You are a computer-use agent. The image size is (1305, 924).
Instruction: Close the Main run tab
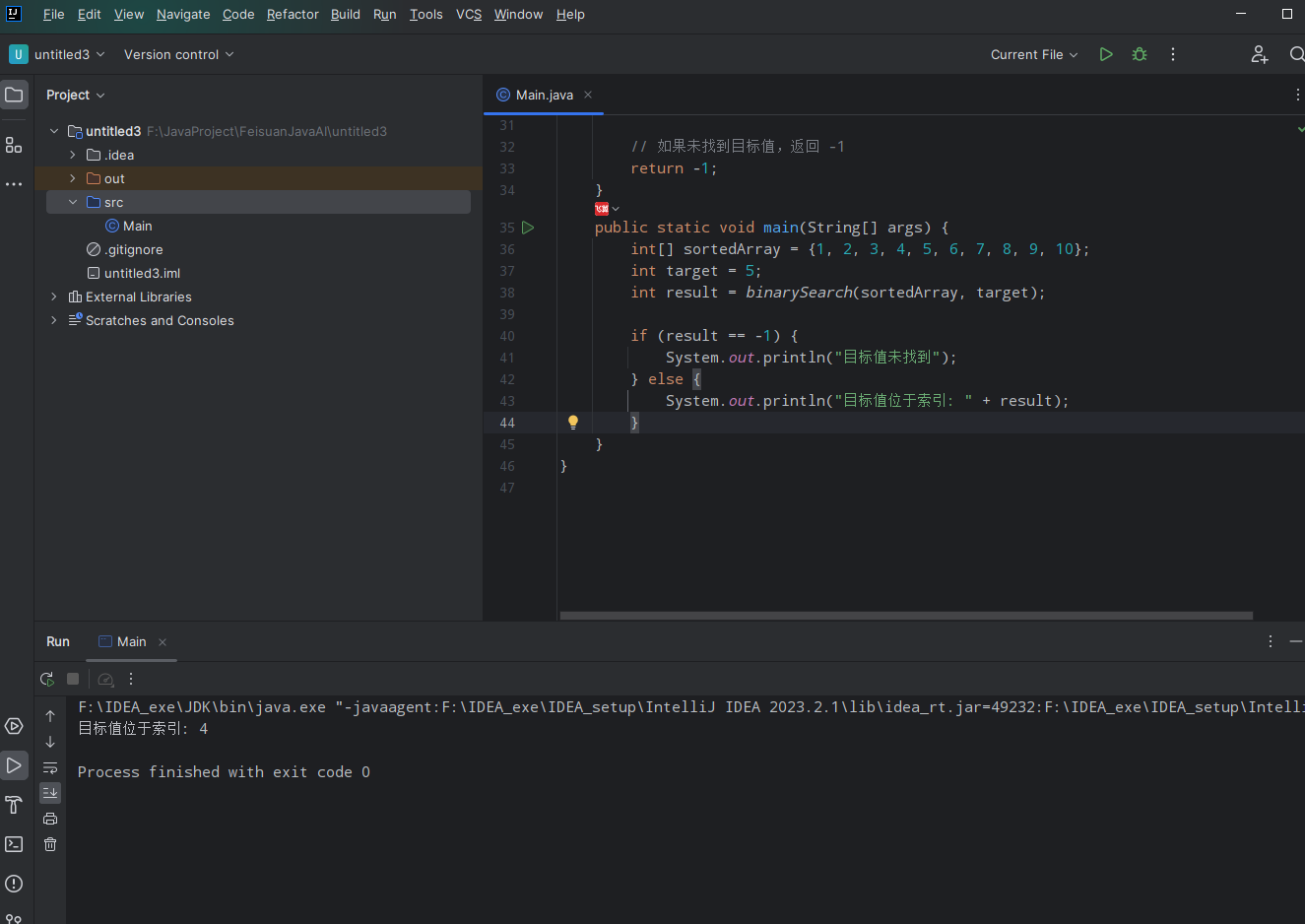coord(163,642)
